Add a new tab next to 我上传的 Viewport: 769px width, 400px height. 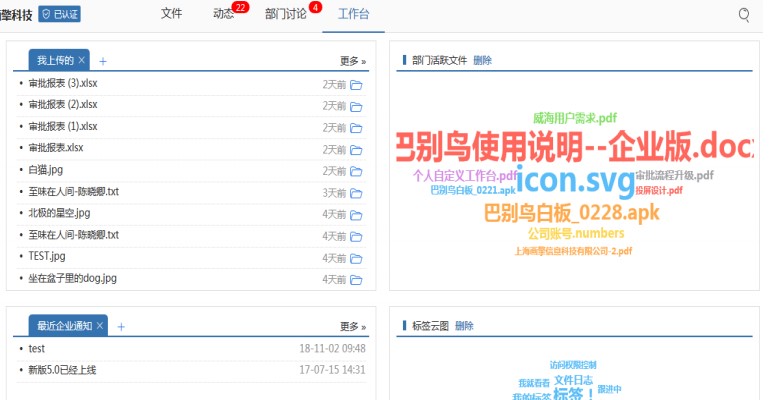click(x=103, y=61)
